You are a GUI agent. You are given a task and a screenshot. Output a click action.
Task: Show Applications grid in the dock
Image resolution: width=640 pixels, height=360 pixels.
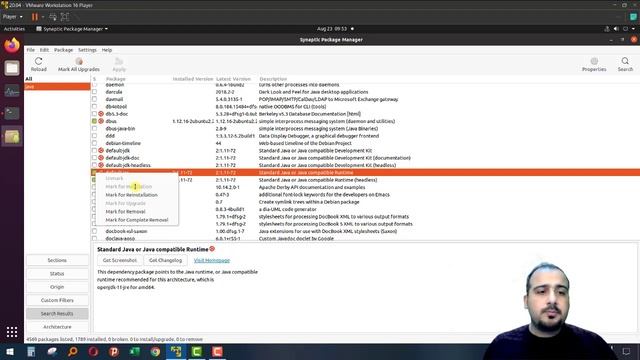coord(12,332)
